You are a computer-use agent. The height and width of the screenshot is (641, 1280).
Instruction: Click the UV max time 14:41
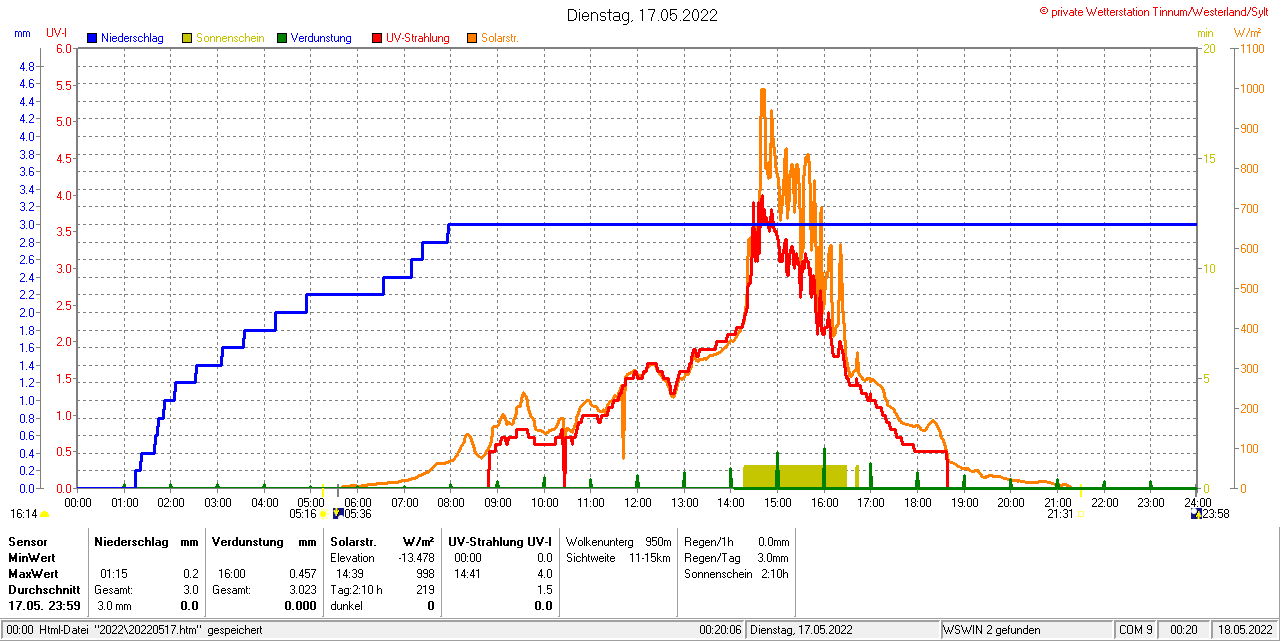coord(468,574)
